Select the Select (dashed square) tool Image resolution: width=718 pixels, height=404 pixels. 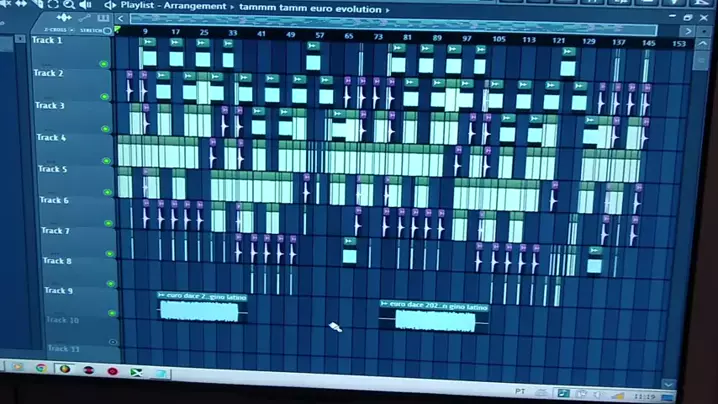[x=53, y=5]
